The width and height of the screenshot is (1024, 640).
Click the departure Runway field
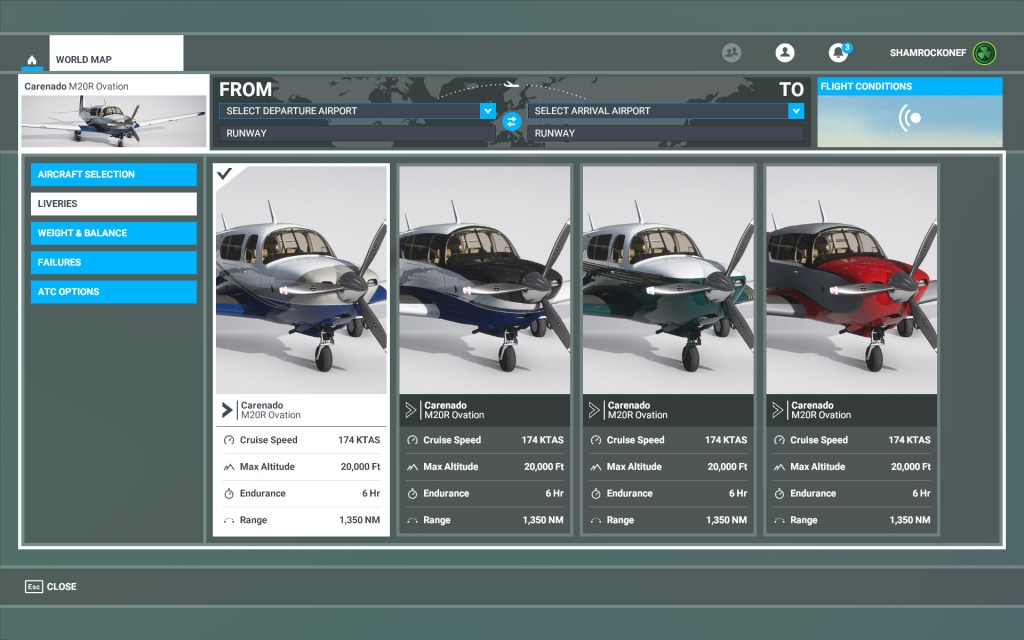(357, 133)
